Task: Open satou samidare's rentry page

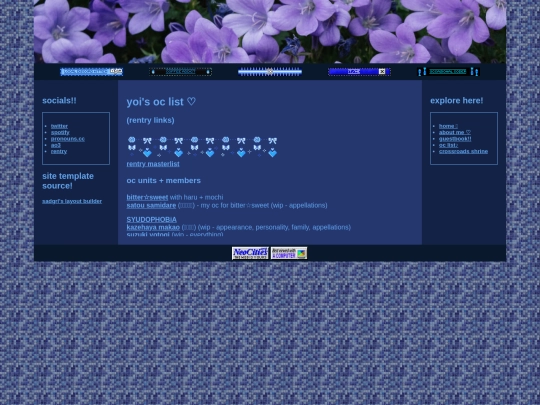Action: pos(151,205)
